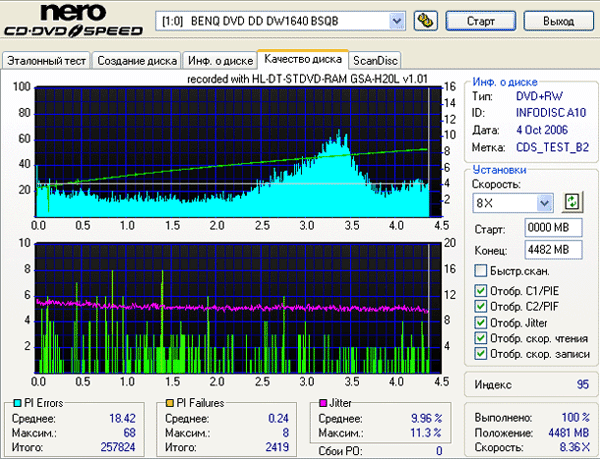Switch to the Эталонный тест tab
The width and height of the screenshot is (600, 459).
point(46,61)
